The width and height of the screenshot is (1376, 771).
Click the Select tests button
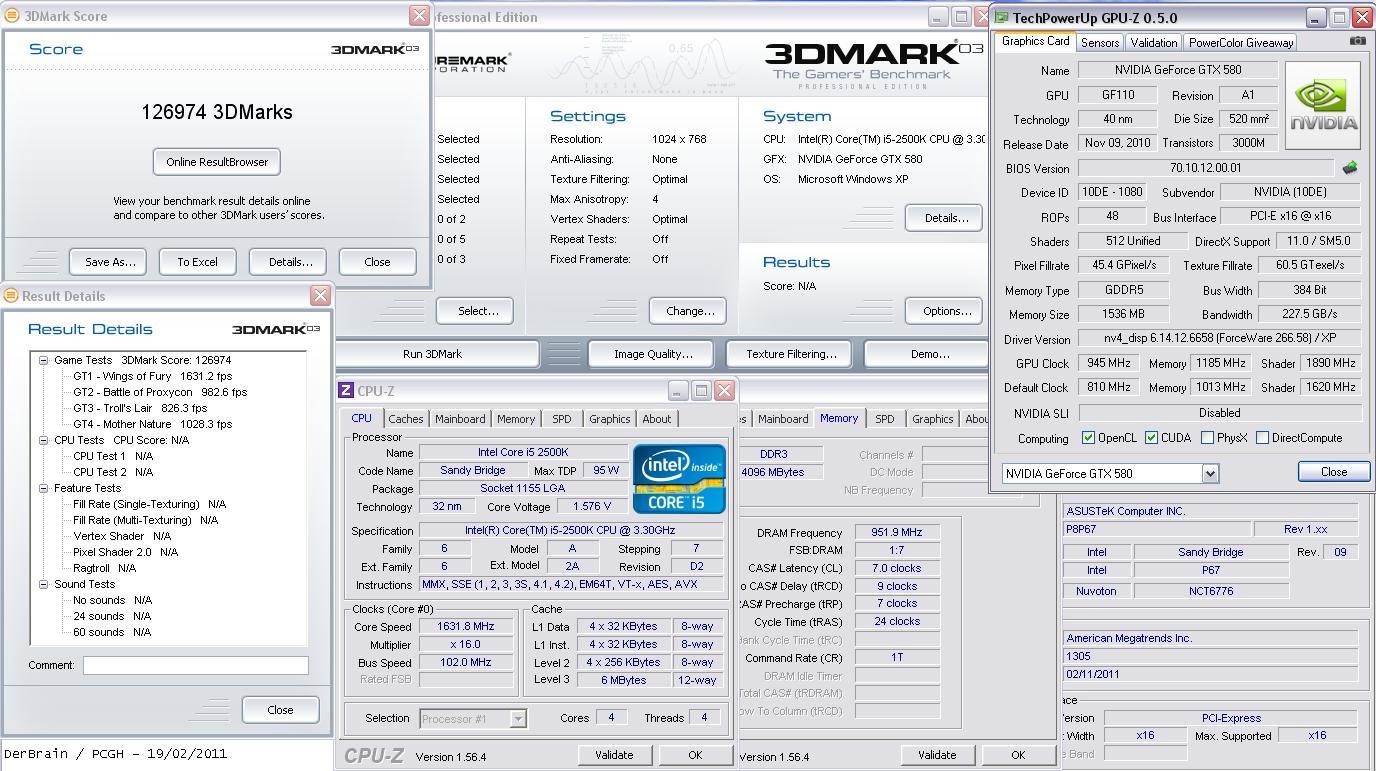[476, 311]
